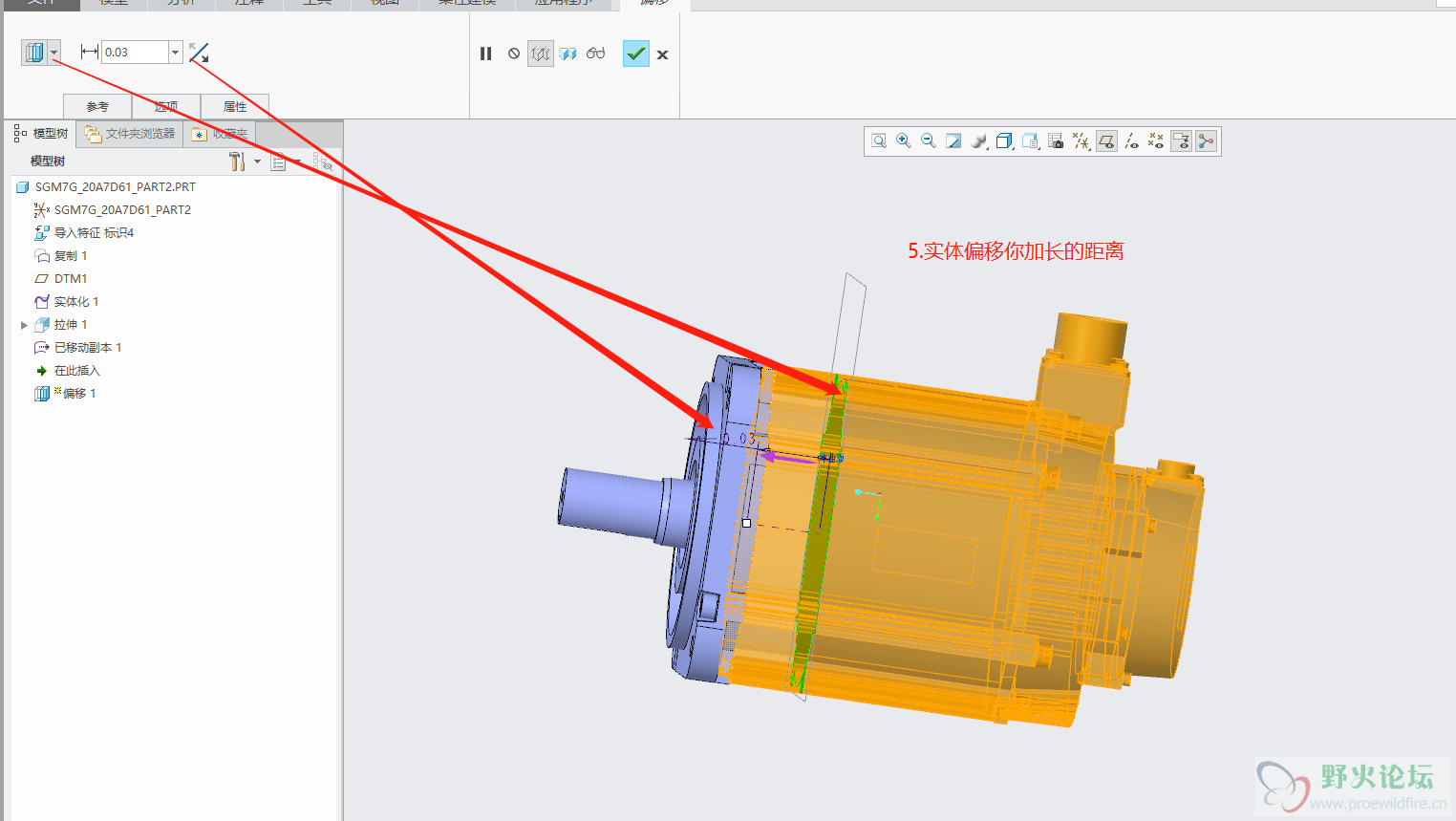Select the 已移动副本 1 feature

pyautogui.click(x=78, y=348)
